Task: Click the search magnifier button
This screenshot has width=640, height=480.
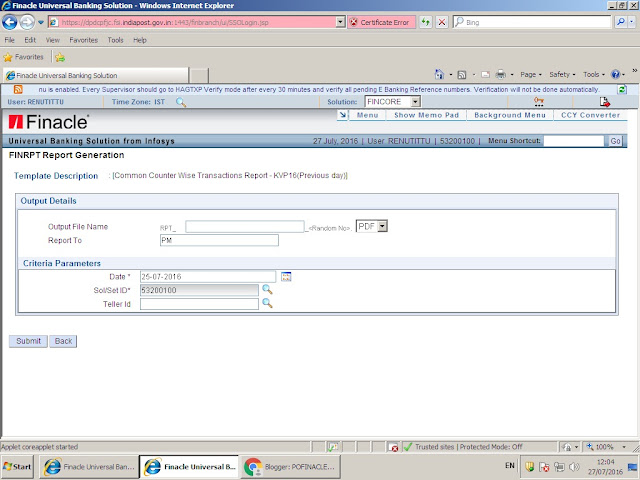Action: (x=621, y=22)
